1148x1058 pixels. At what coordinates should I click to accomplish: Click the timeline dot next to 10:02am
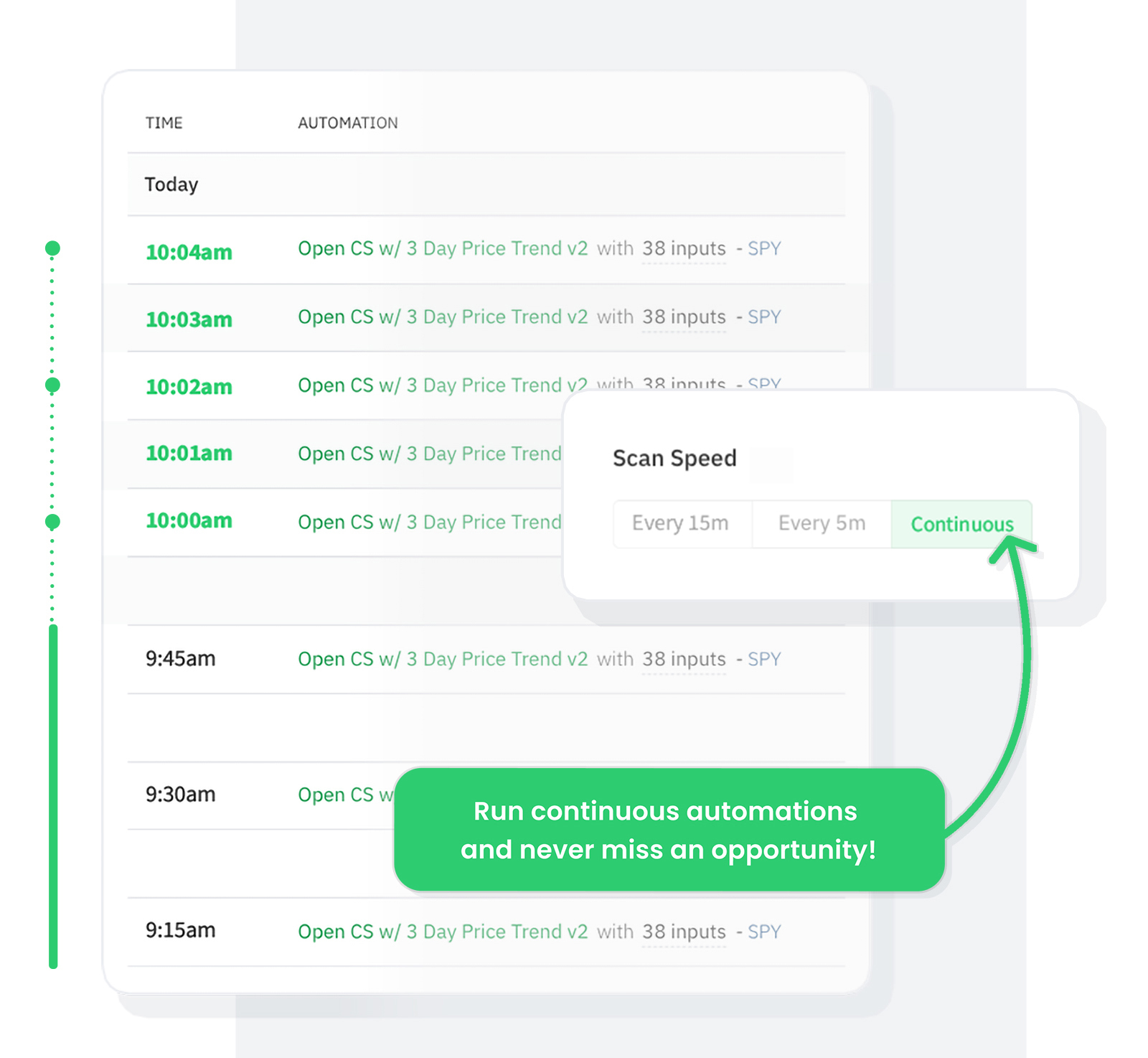coord(52,385)
